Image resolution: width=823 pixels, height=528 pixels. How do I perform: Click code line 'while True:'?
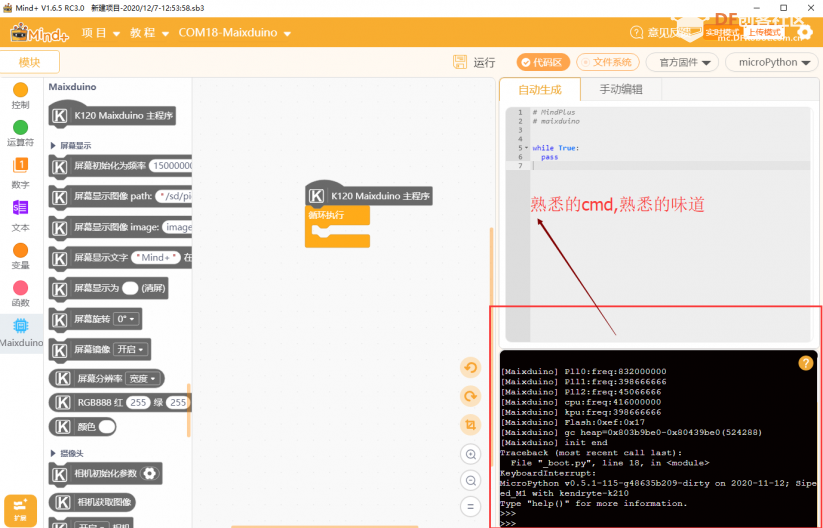click(x=555, y=148)
